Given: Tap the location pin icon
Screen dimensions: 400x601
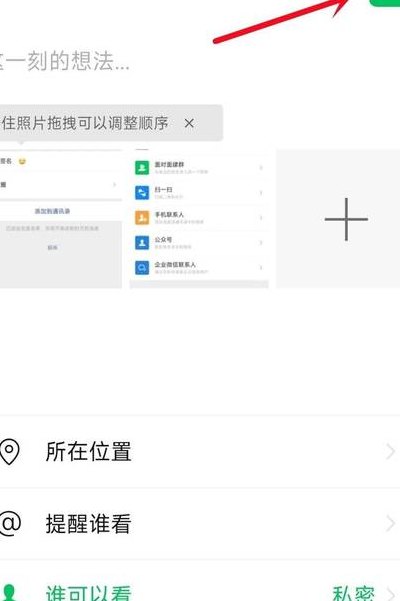Looking at the screenshot, I should tap(9, 452).
